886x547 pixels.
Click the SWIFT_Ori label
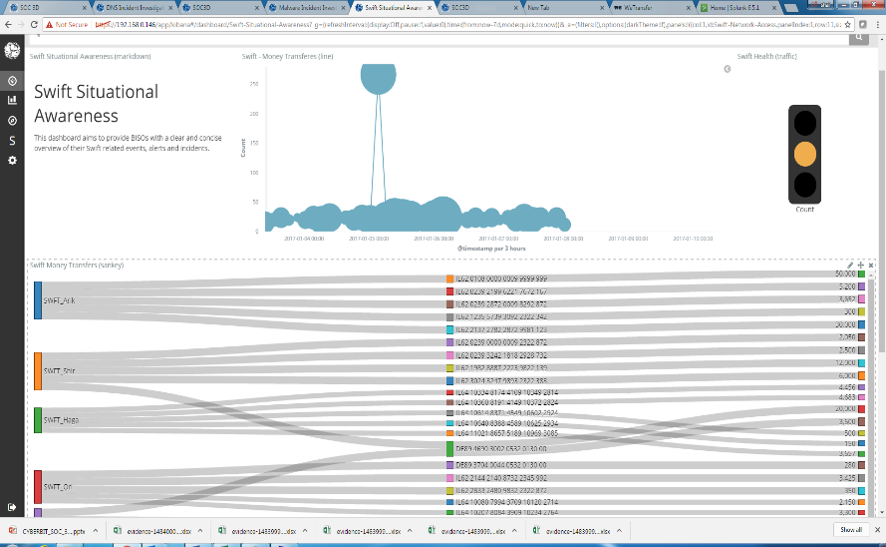click(58, 487)
